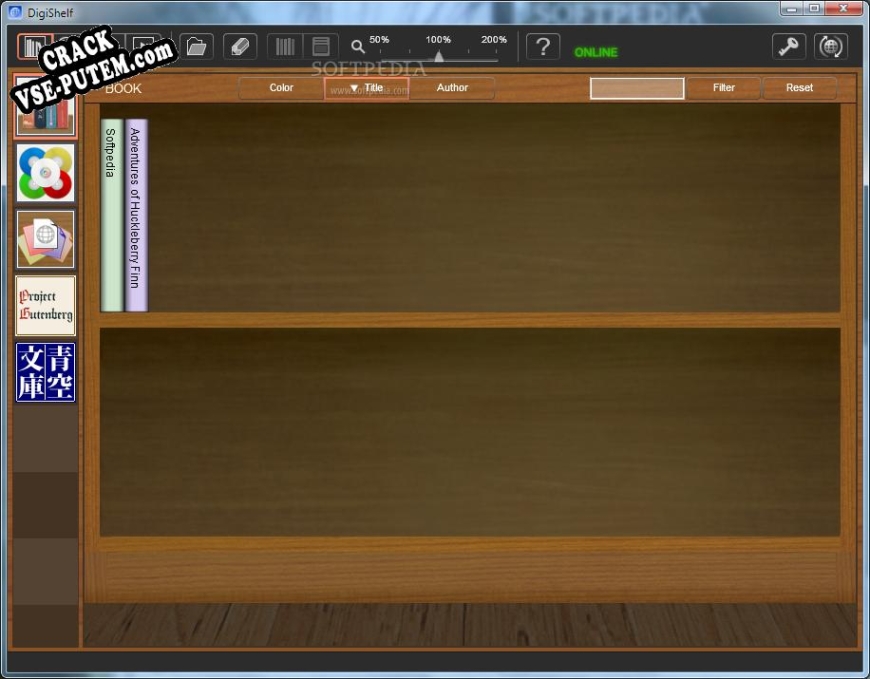Select the eraser tool icon
The height and width of the screenshot is (679, 870).
click(240, 46)
